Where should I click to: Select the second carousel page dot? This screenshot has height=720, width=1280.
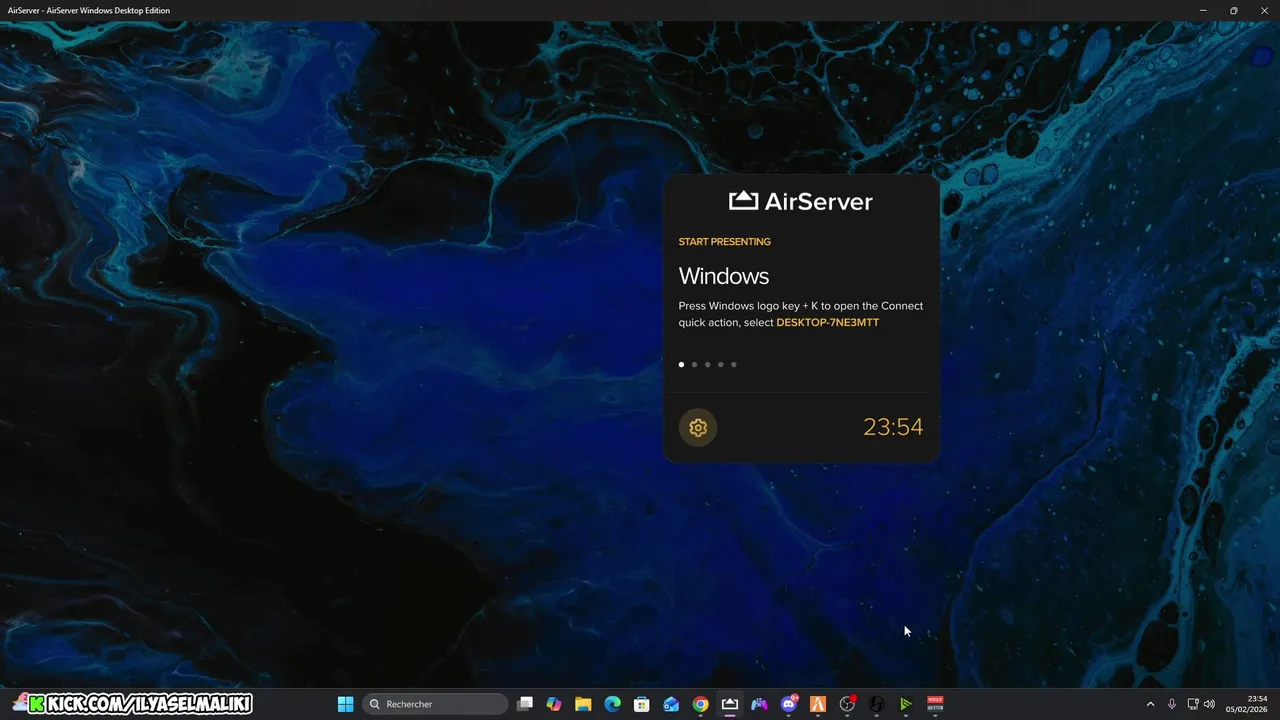(695, 365)
